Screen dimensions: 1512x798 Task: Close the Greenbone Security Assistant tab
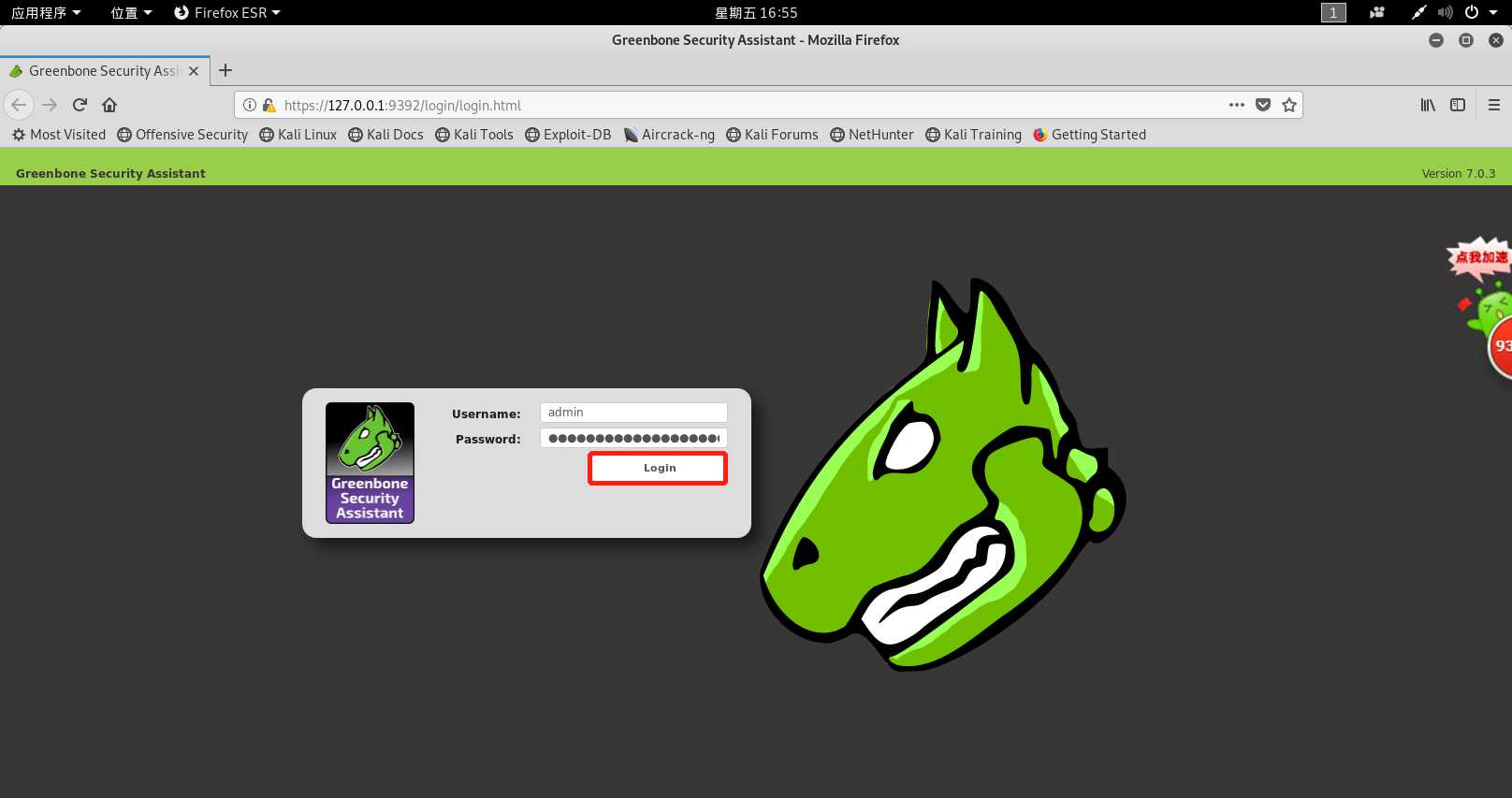tap(194, 71)
